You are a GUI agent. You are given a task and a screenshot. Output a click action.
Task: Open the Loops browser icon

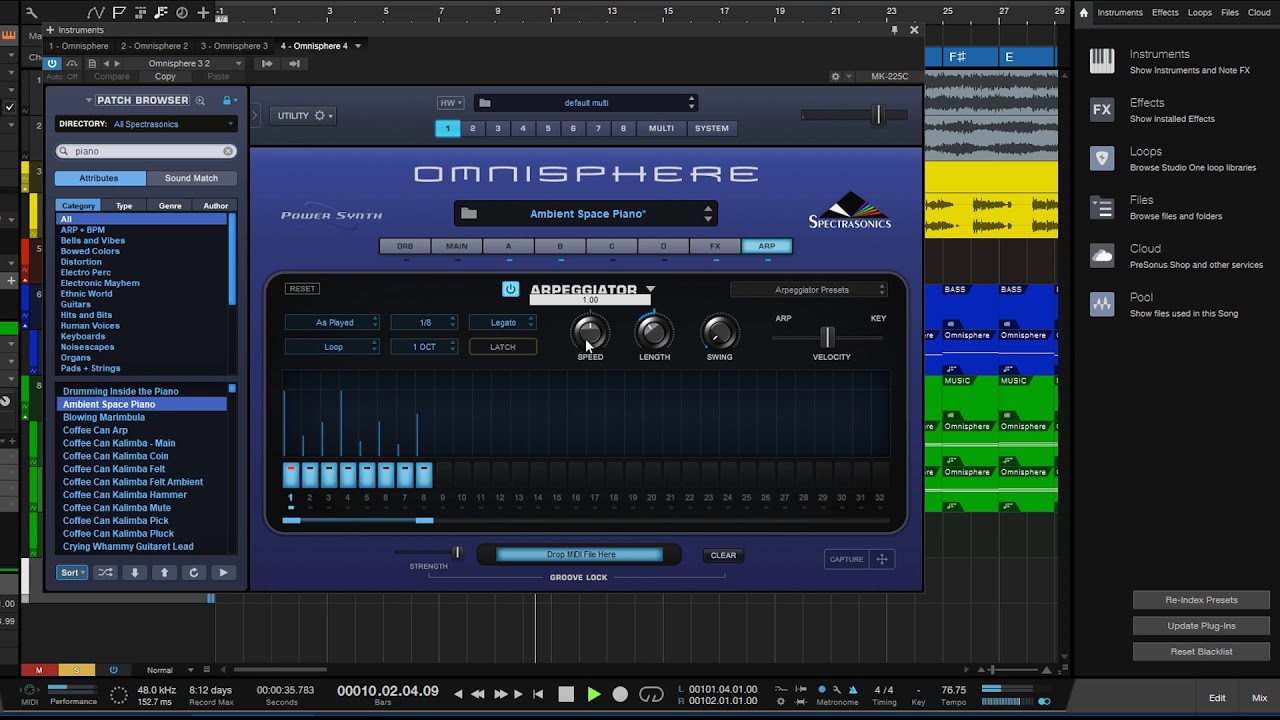[1102, 158]
